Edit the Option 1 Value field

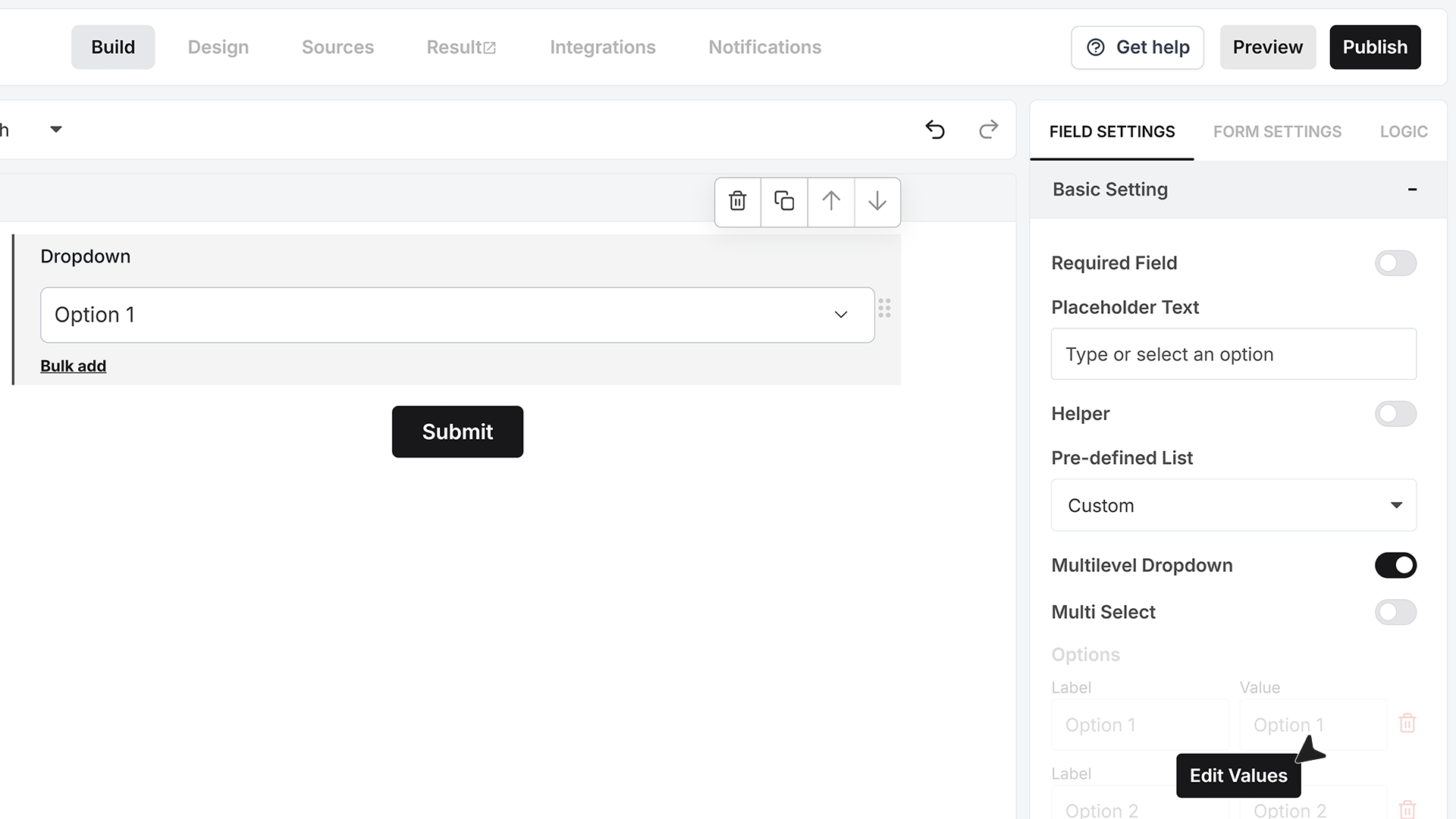coord(1313,725)
